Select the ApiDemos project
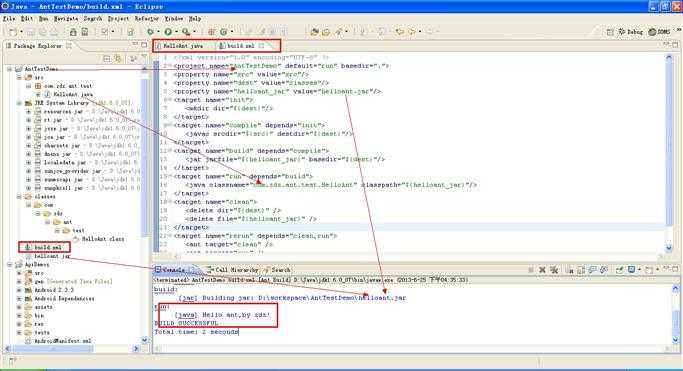The height and width of the screenshot is (371, 683). pyautogui.click(x=33, y=265)
